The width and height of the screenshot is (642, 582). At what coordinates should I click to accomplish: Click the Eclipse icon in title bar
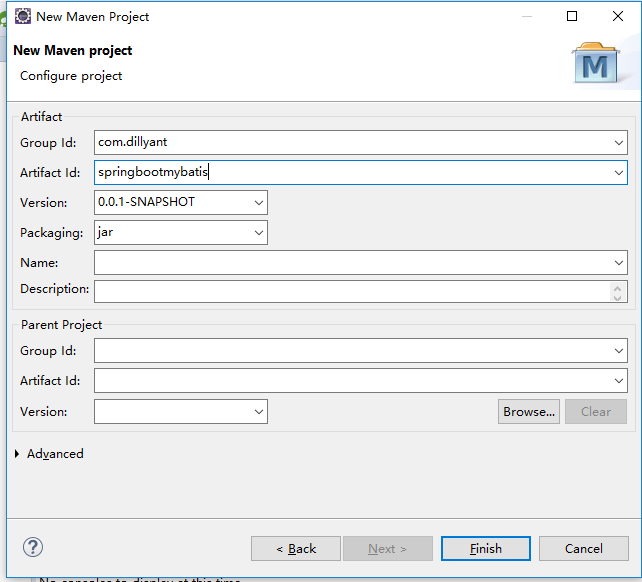pos(23,16)
